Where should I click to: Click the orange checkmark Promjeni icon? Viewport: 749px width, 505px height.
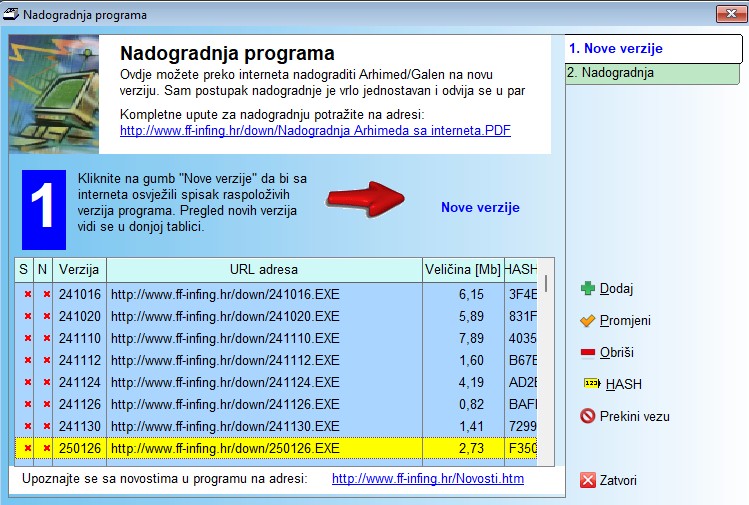coord(588,321)
